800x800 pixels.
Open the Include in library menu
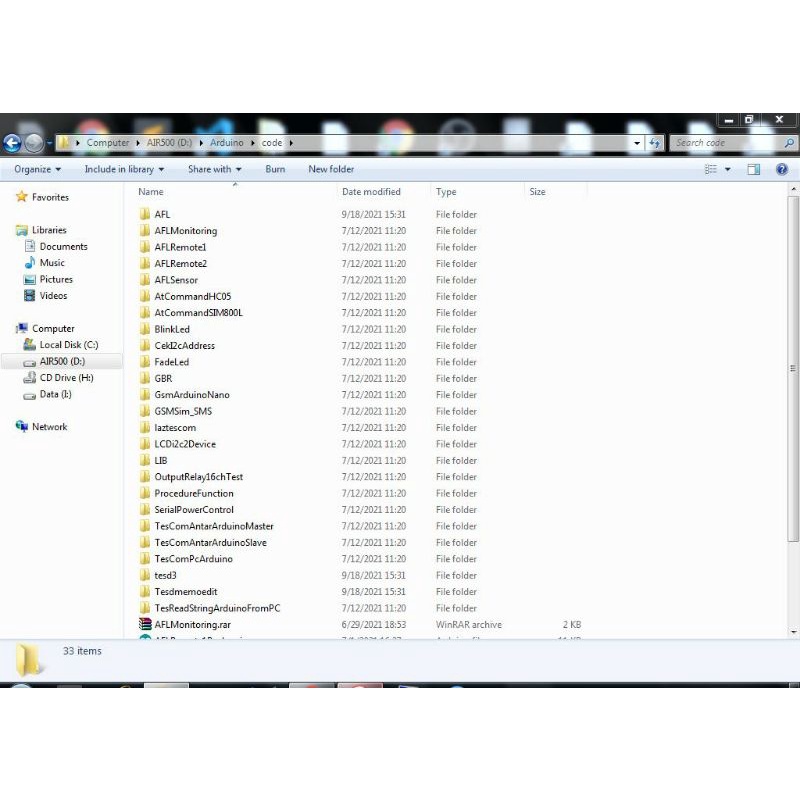[x=123, y=169]
